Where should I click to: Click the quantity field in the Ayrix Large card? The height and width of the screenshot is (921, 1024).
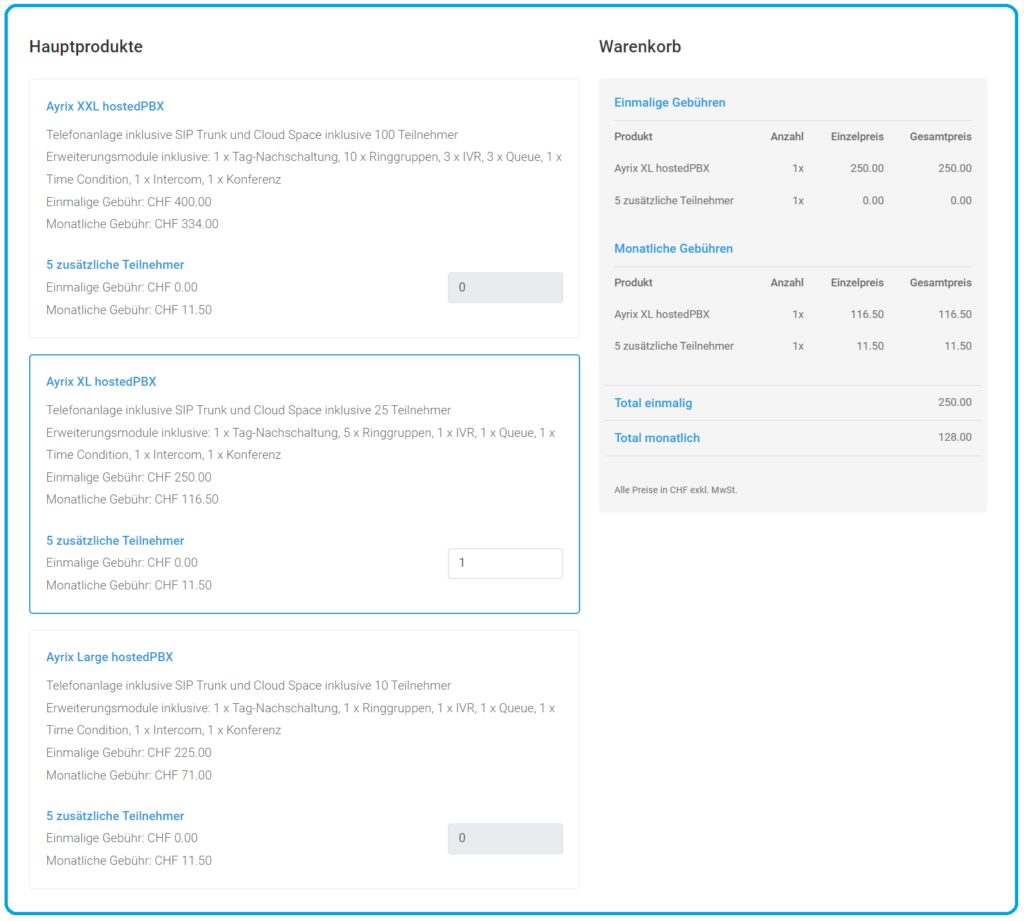[x=505, y=838]
